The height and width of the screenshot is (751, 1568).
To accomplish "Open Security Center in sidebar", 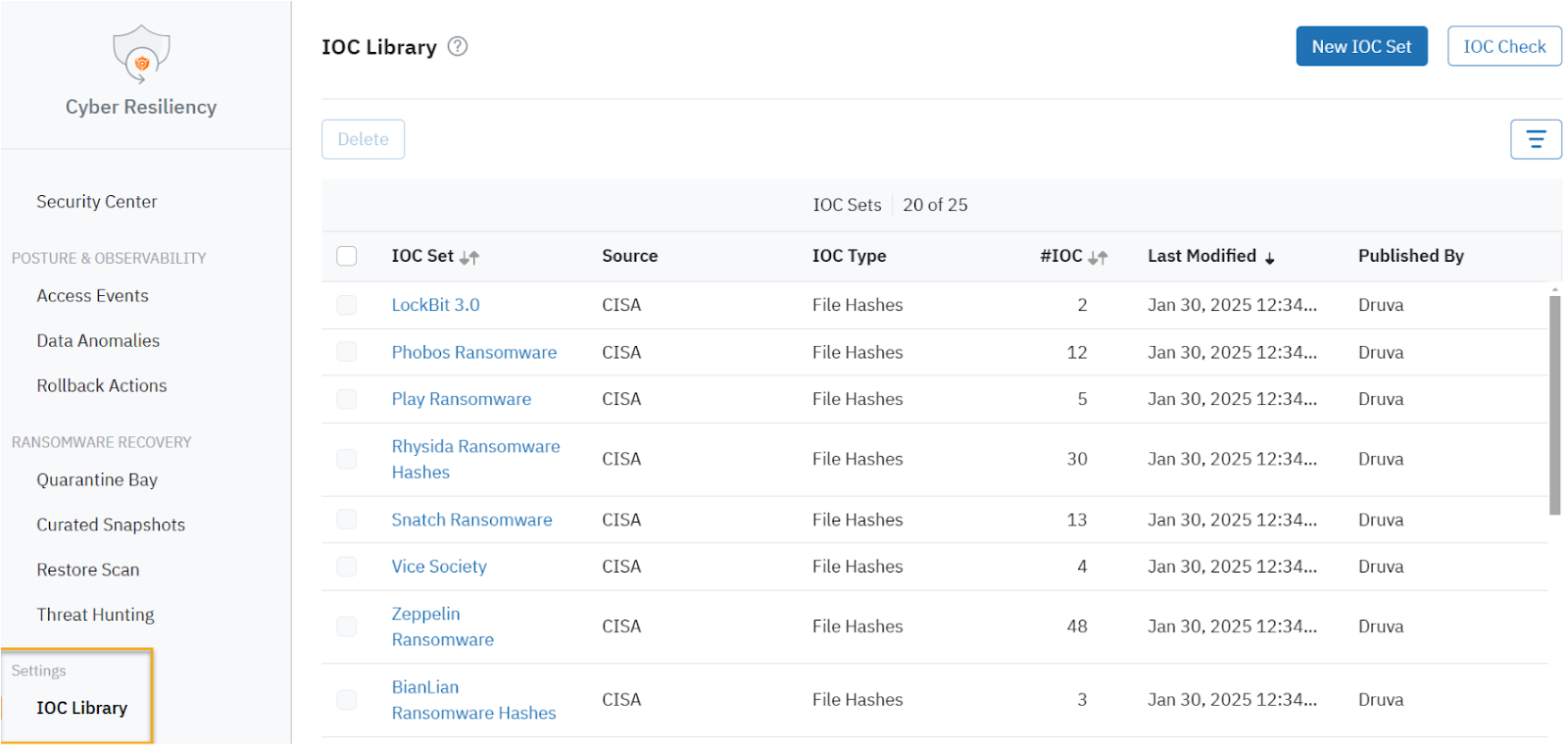I will 96,201.
